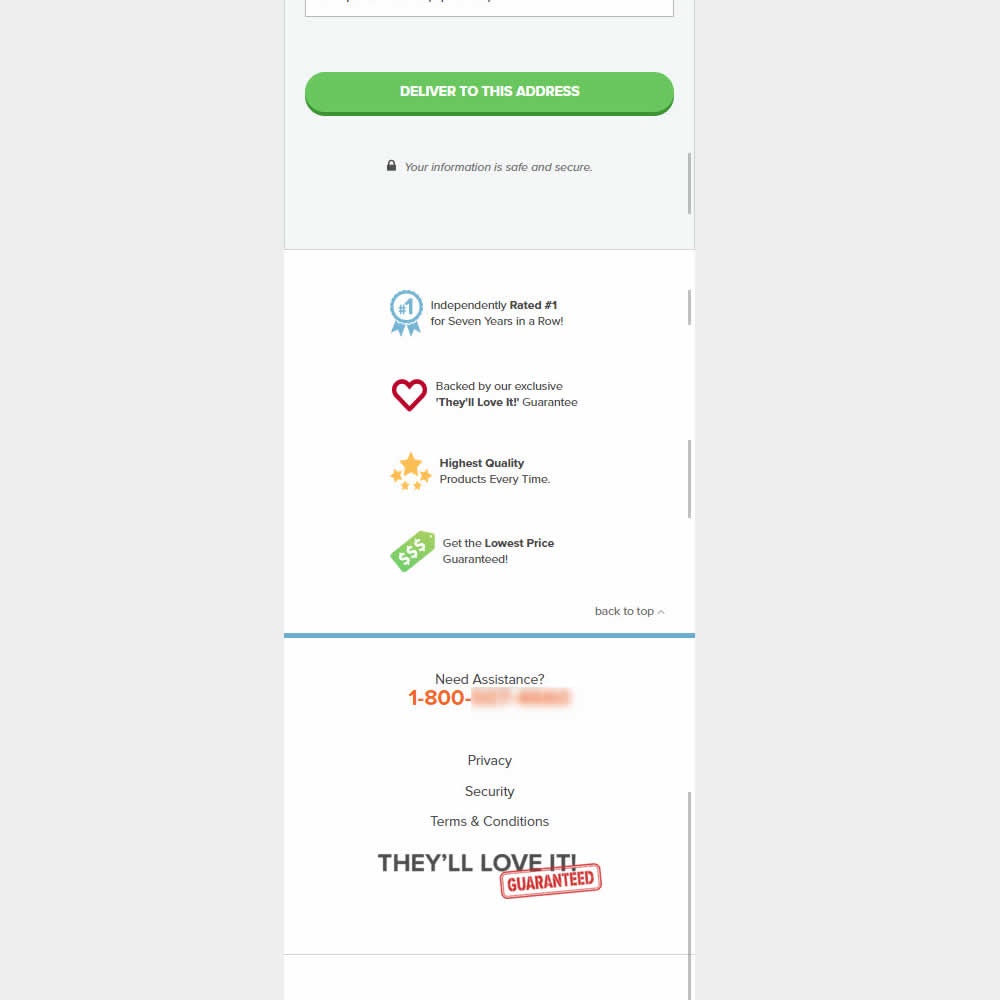Viewport: 1000px width, 1000px height.
Task: Call the 1-800 assistance phone number
Action: click(x=489, y=698)
